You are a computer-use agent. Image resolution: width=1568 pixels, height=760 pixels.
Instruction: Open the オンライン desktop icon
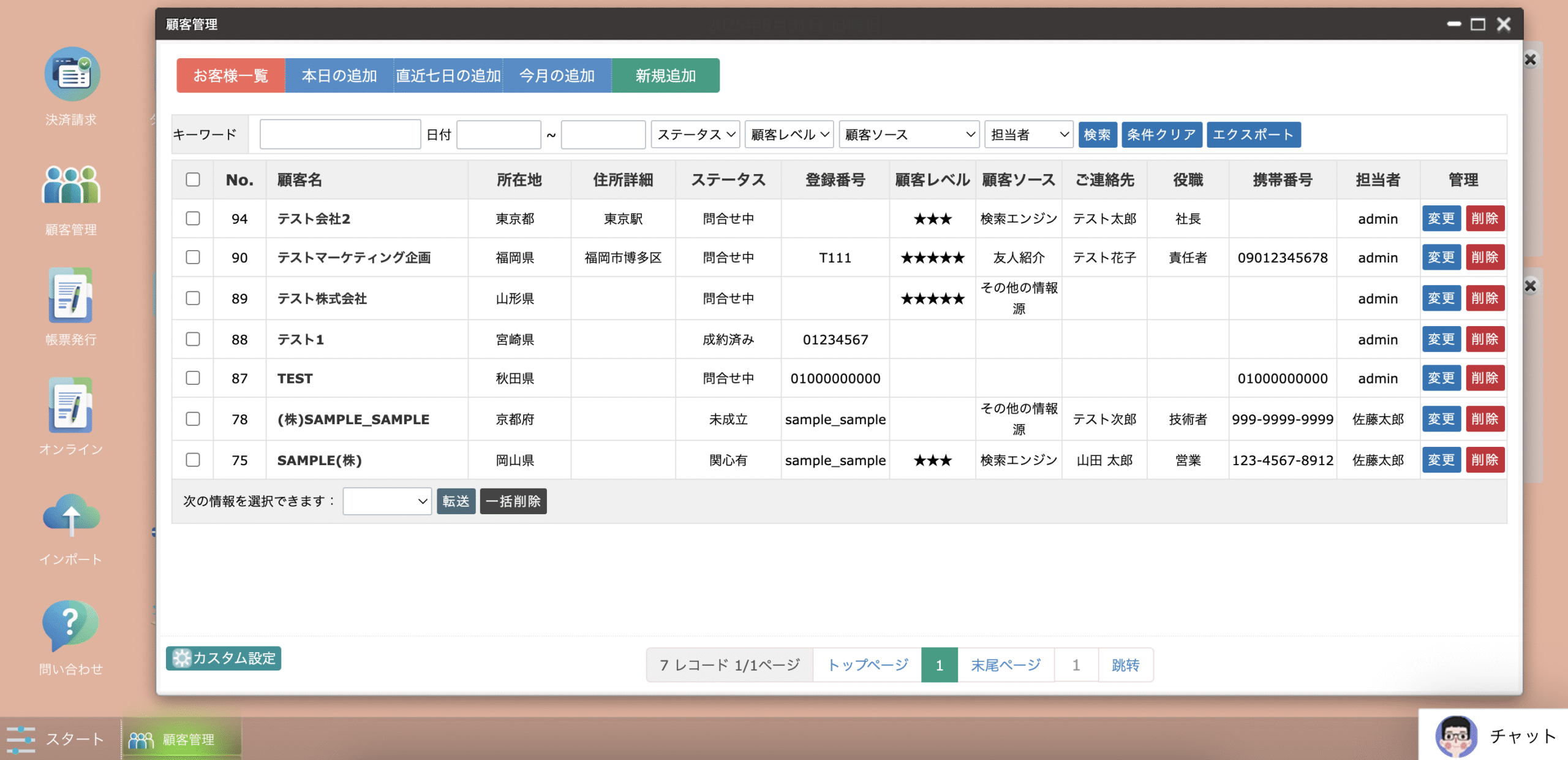(71, 405)
